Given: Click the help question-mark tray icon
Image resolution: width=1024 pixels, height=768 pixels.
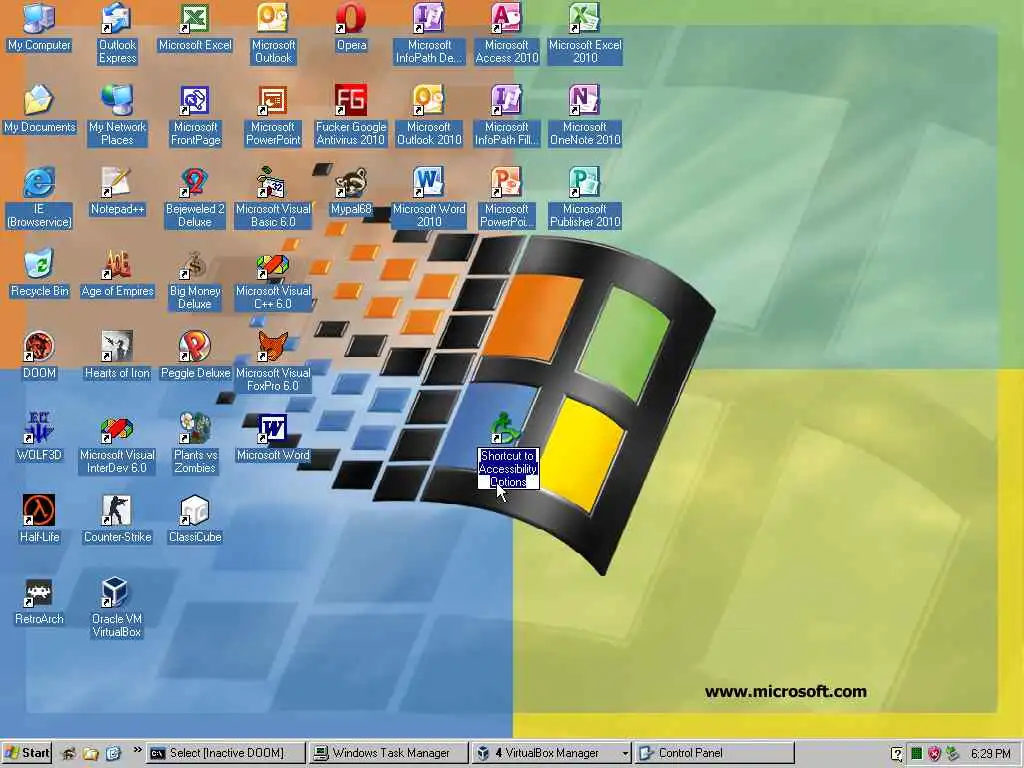Looking at the screenshot, I should pos(898,754).
